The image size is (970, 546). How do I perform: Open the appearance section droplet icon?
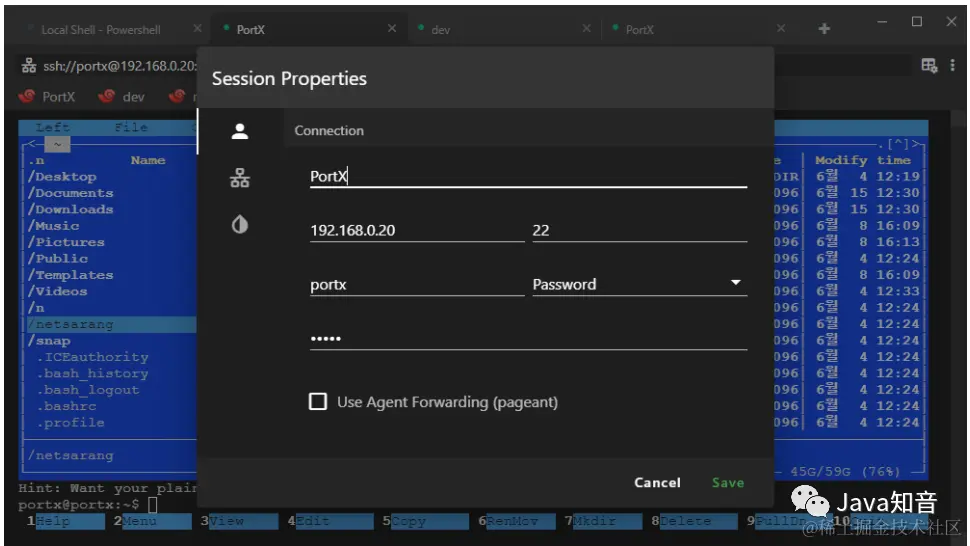[240, 224]
